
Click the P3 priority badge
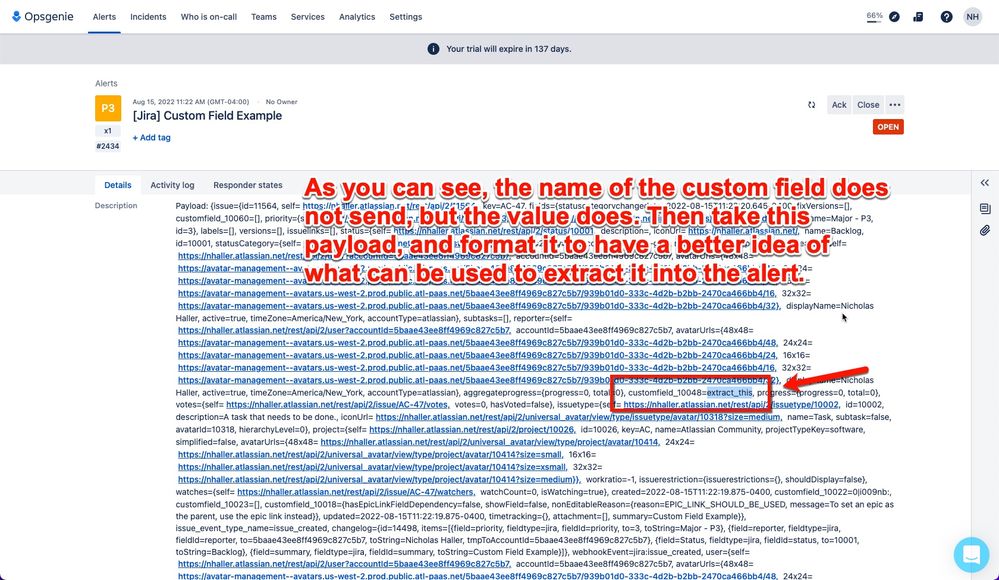pos(108,108)
